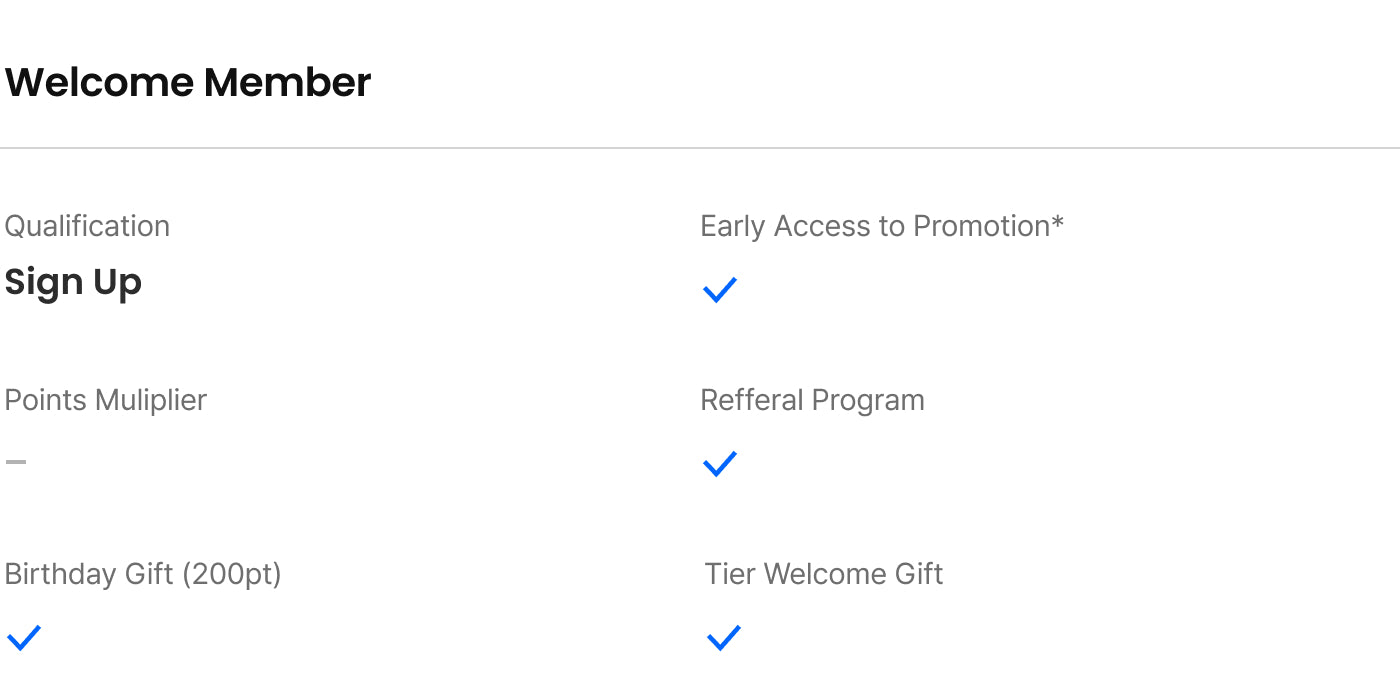Viewport: 1400px width, 700px height.
Task: Click the Points Muliplier label
Action: click(105, 400)
